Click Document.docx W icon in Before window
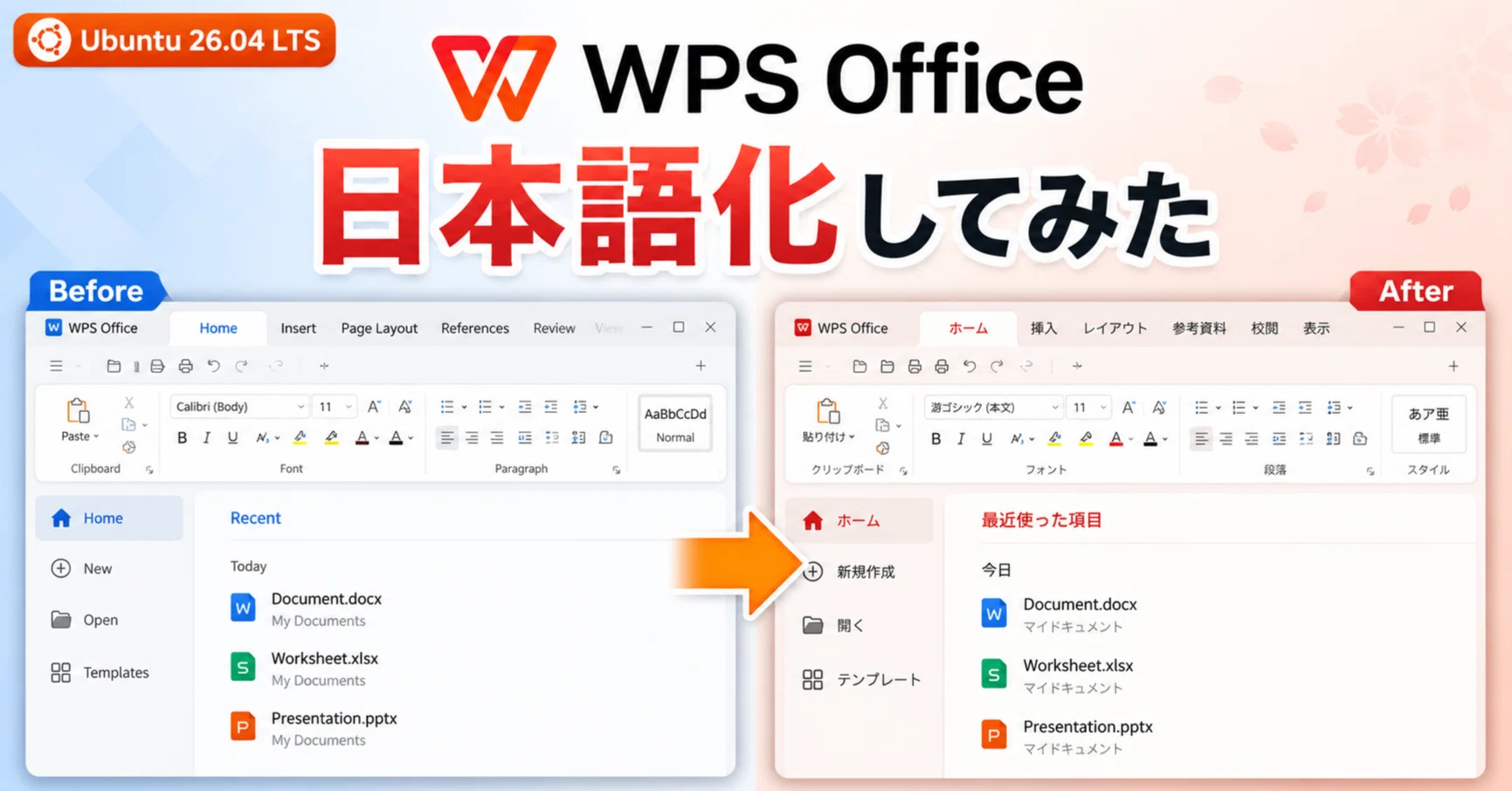Image resolution: width=1512 pixels, height=791 pixels. [243, 608]
